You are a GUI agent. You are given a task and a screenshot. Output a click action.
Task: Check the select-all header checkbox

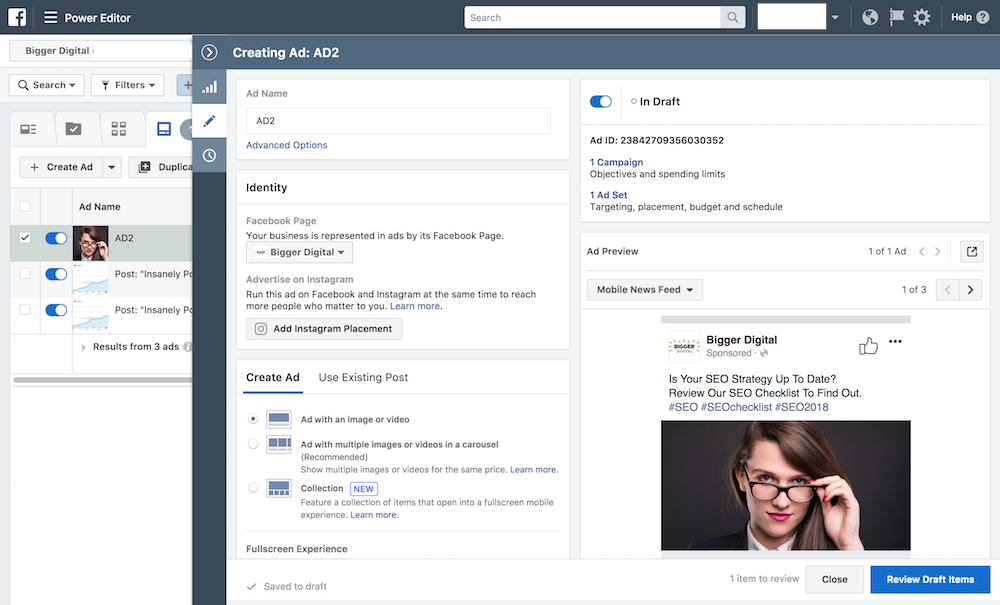click(25, 207)
